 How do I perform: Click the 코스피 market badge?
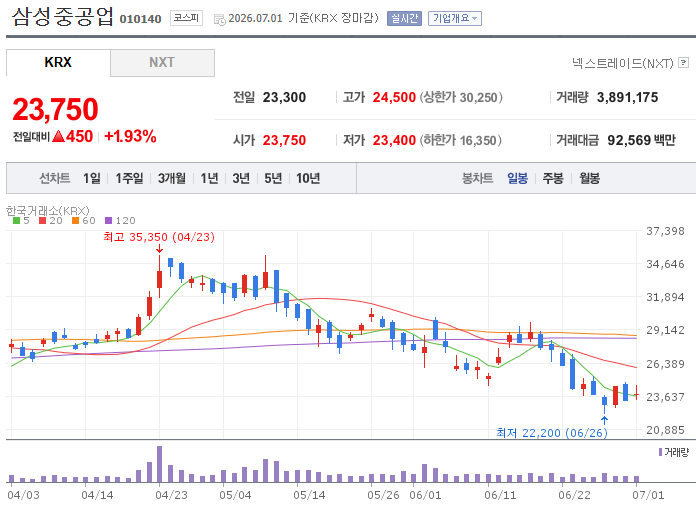[186, 18]
